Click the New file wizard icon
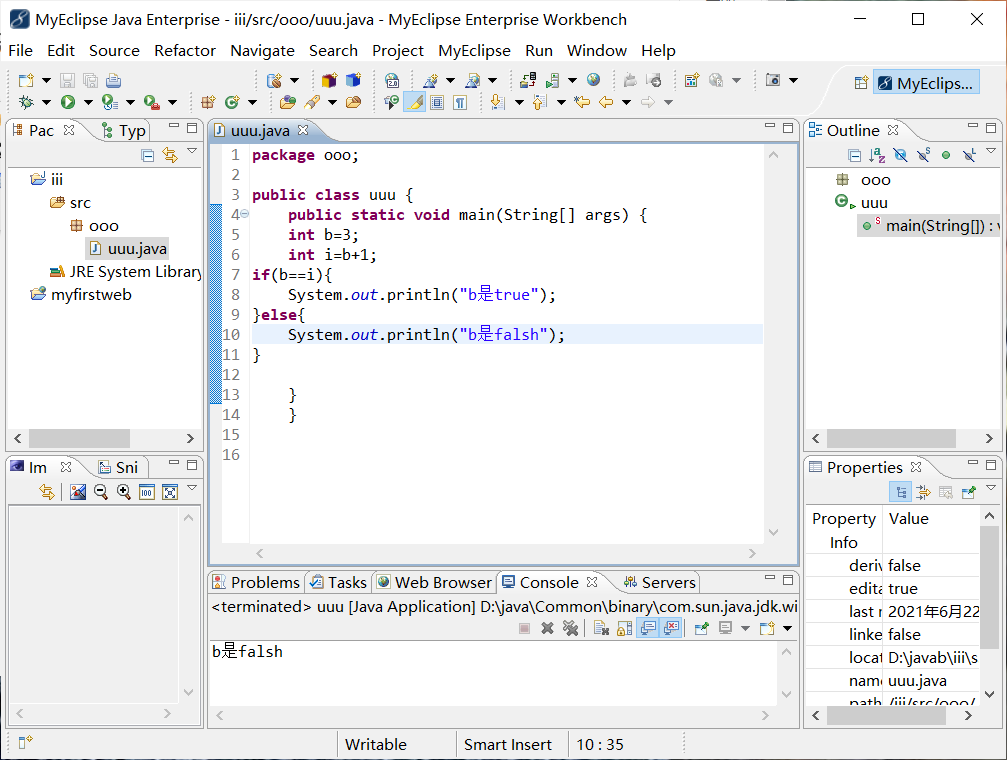 26,80
